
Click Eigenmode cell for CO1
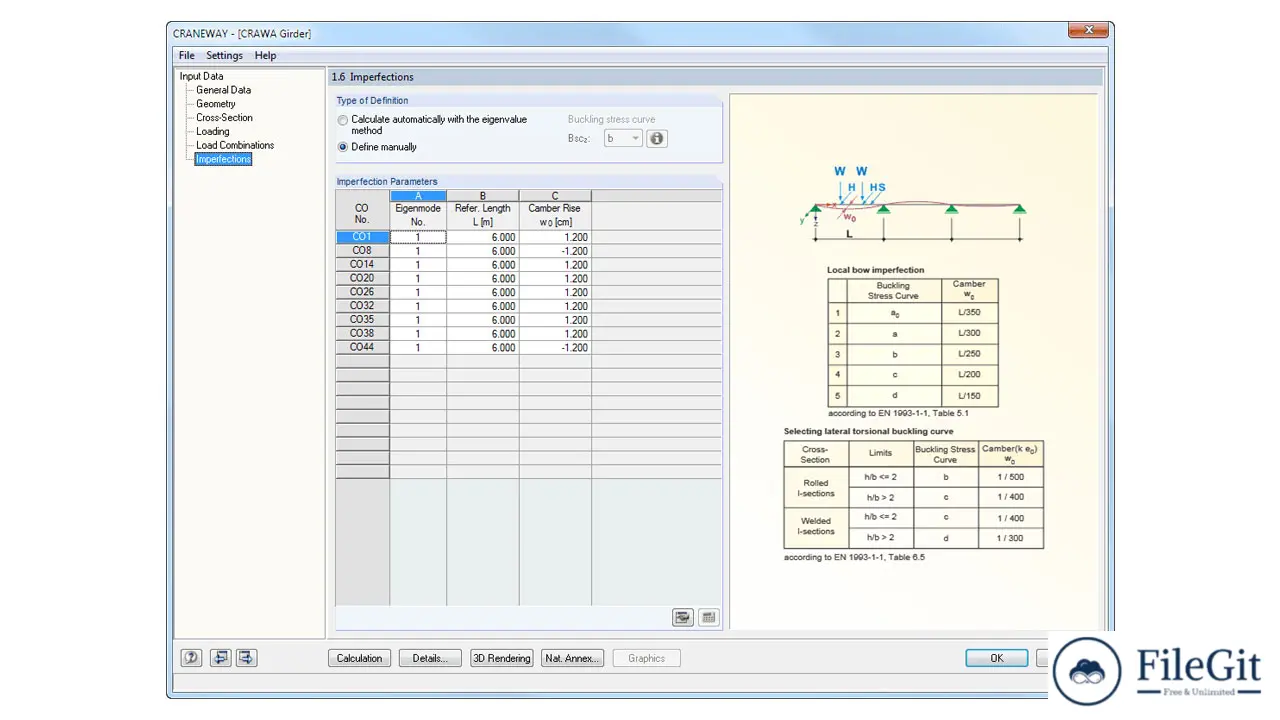418,237
